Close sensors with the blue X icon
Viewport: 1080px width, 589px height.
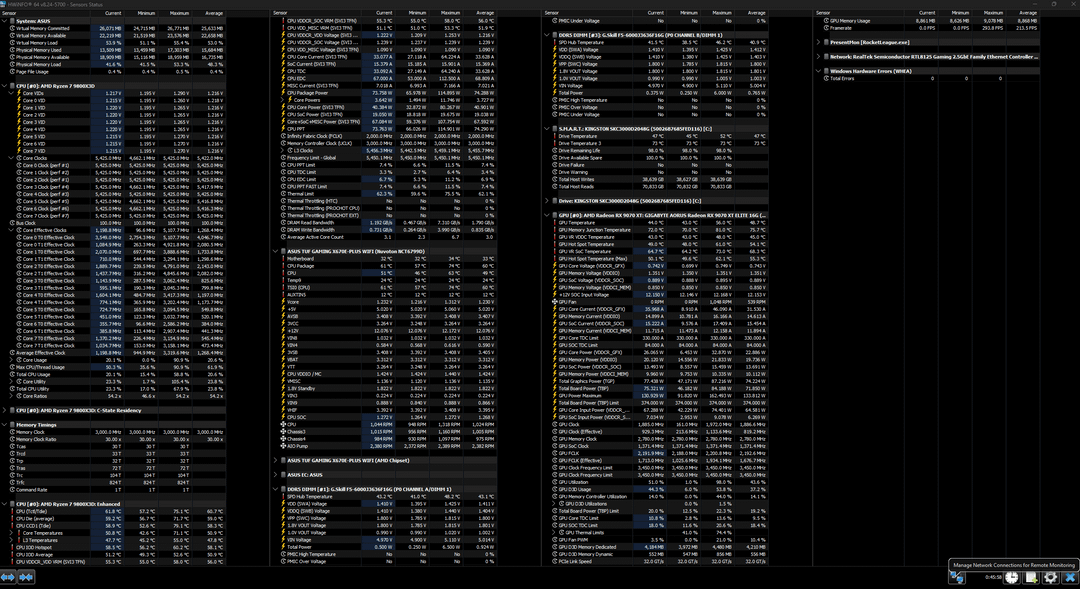(x=1070, y=577)
